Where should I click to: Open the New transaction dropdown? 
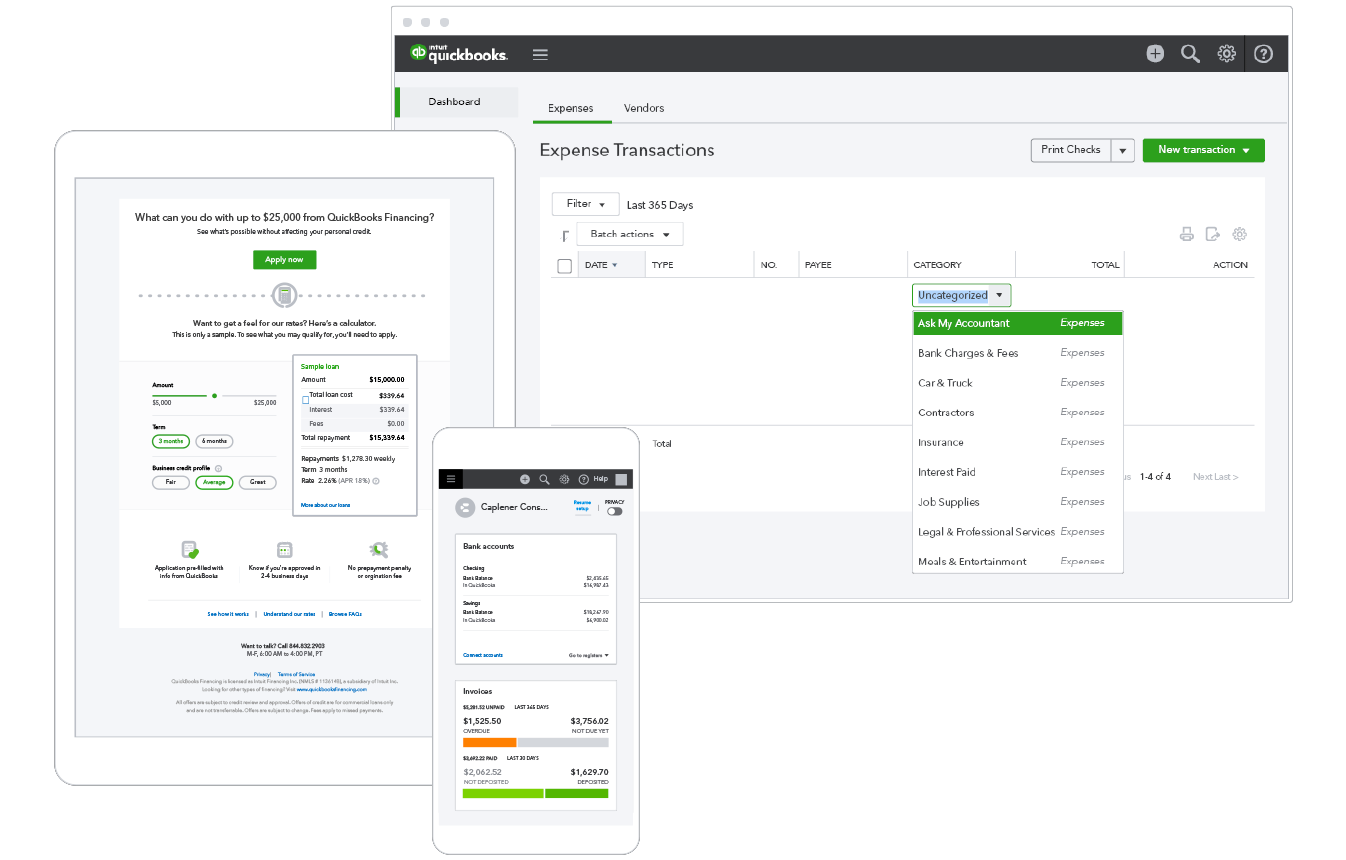pos(1204,150)
